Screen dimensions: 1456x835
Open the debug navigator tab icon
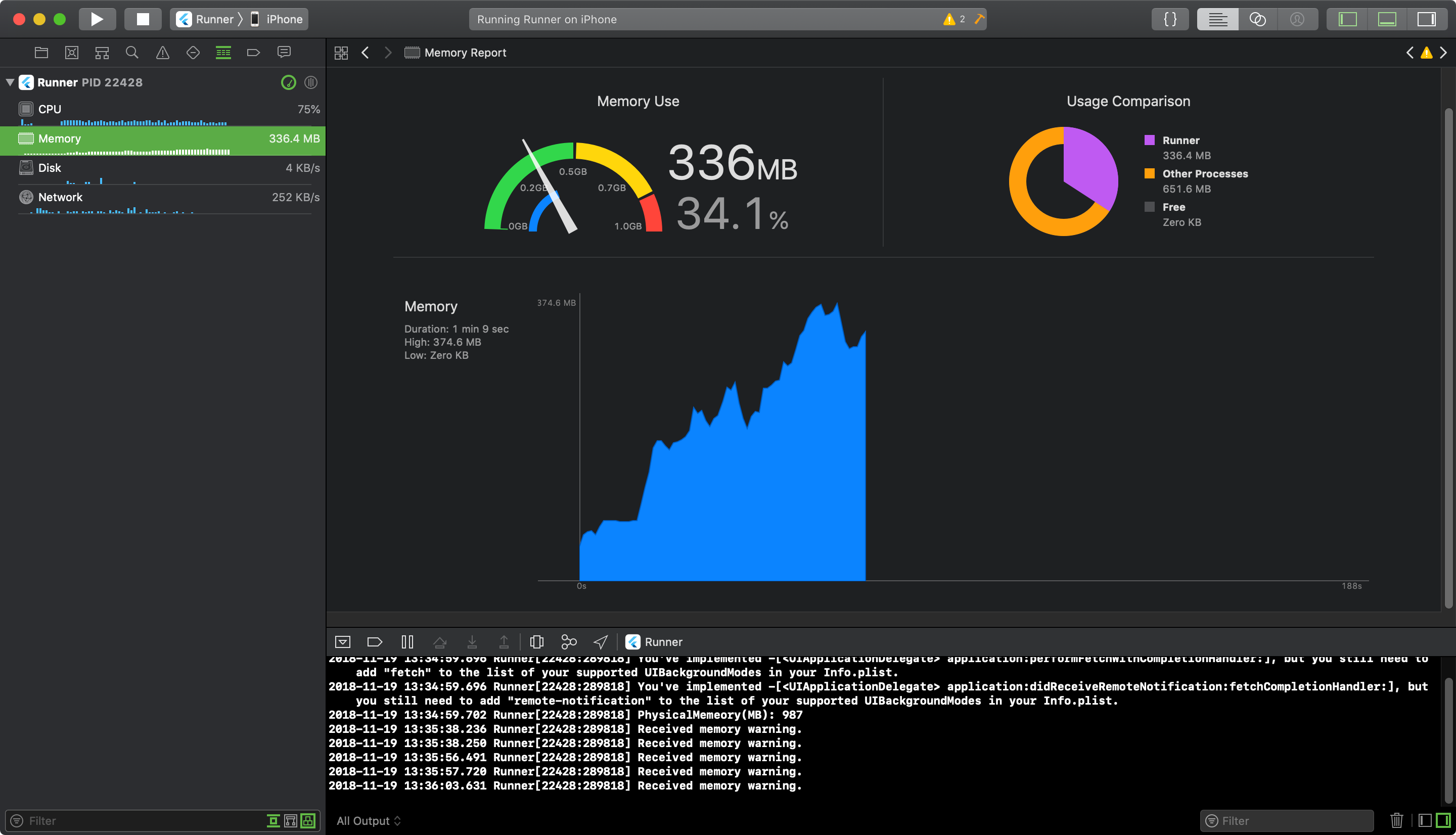223,53
